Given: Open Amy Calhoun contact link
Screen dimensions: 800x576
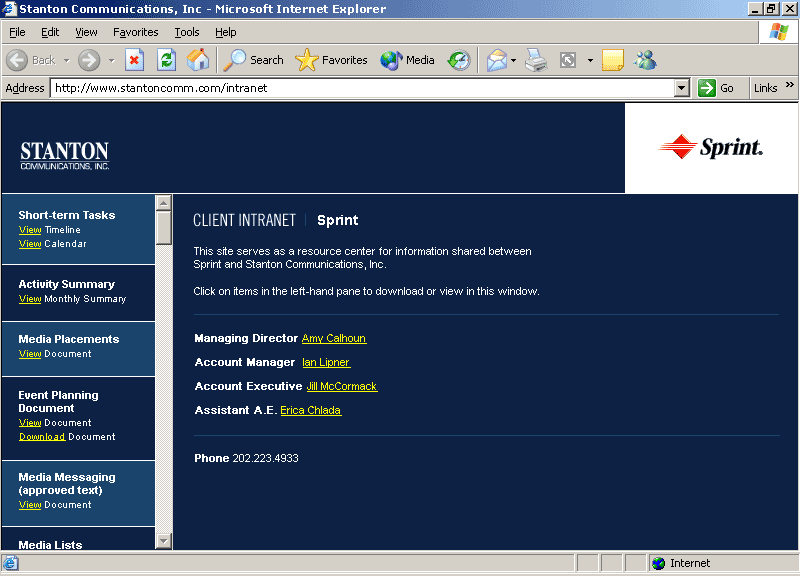Looking at the screenshot, I should click(334, 339).
